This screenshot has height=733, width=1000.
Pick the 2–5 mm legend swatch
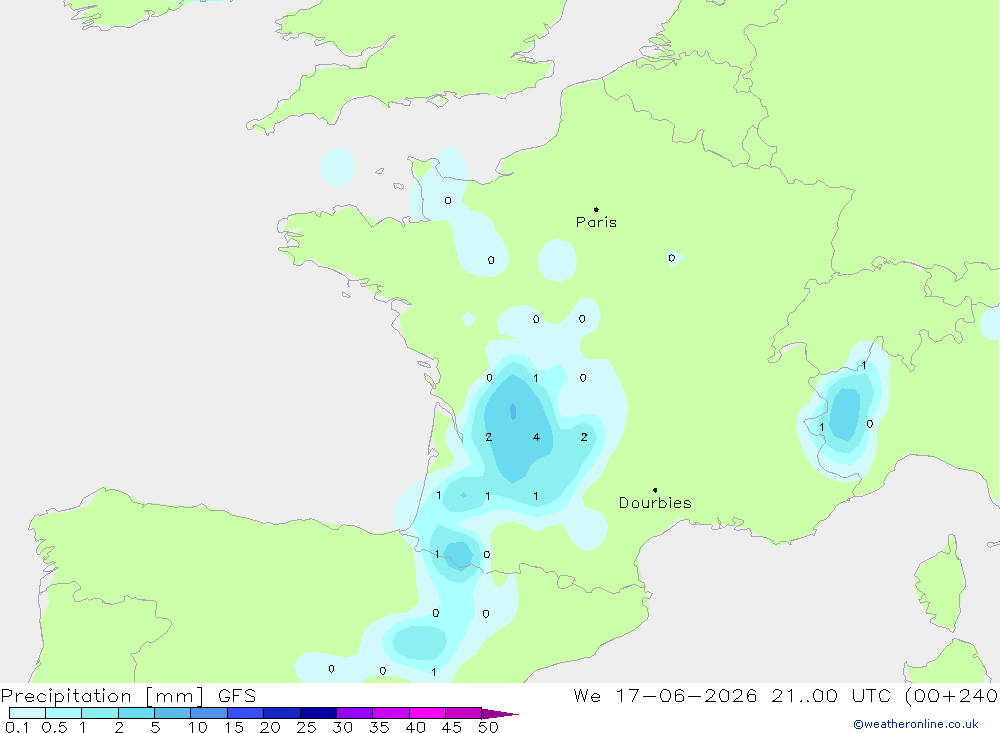(x=136, y=713)
